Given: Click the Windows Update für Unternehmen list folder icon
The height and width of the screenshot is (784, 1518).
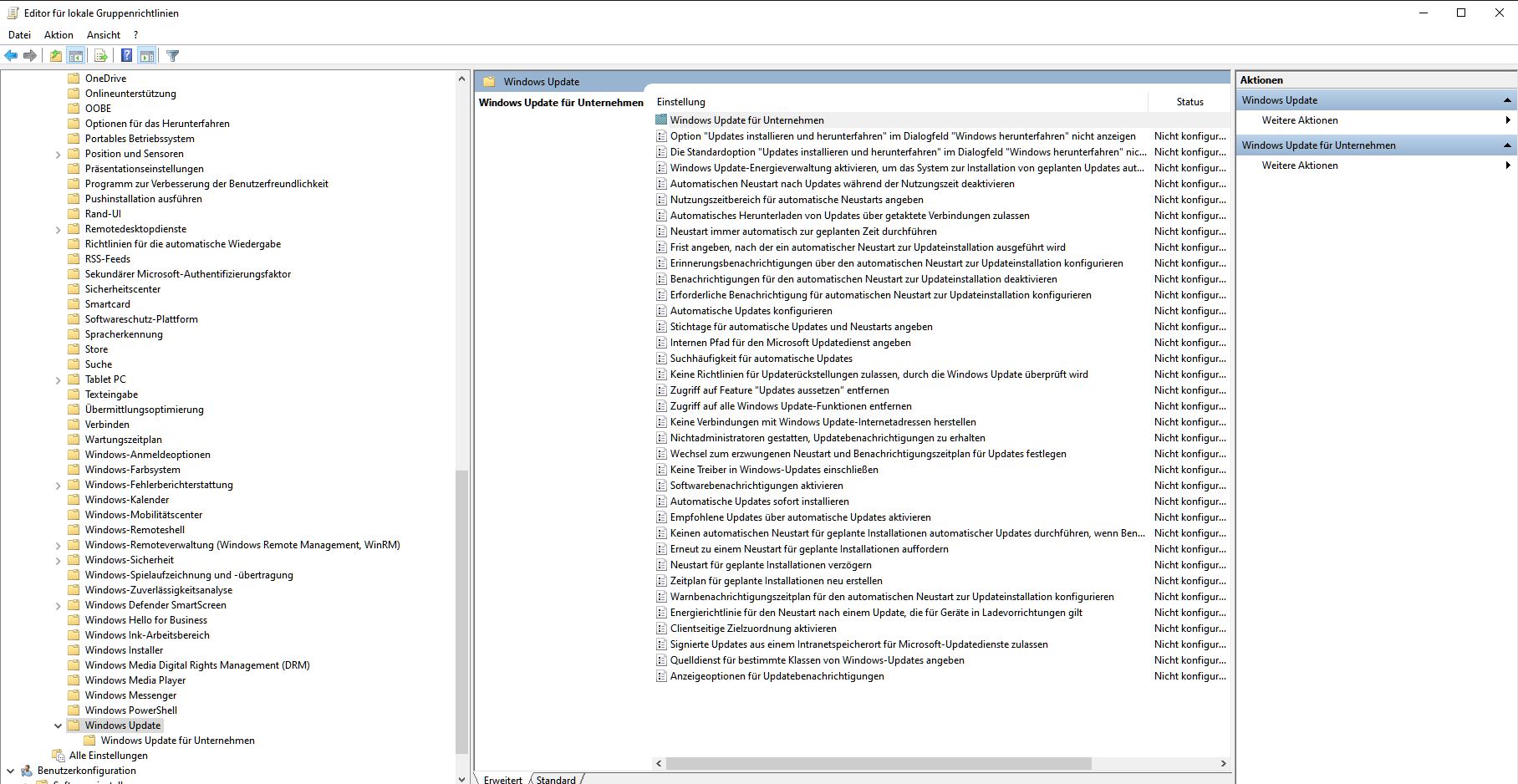Looking at the screenshot, I should pyautogui.click(x=661, y=120).
